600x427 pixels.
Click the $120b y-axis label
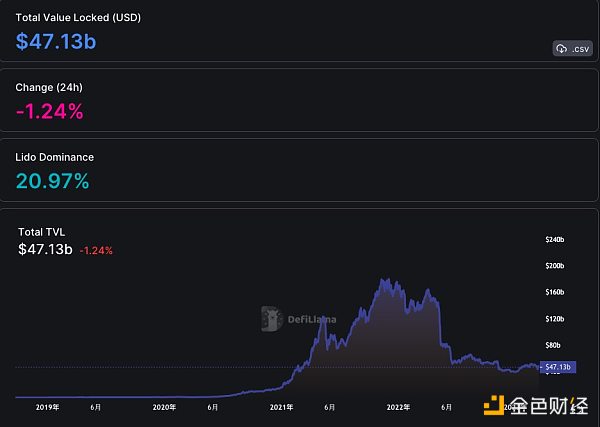coord(554,319)
